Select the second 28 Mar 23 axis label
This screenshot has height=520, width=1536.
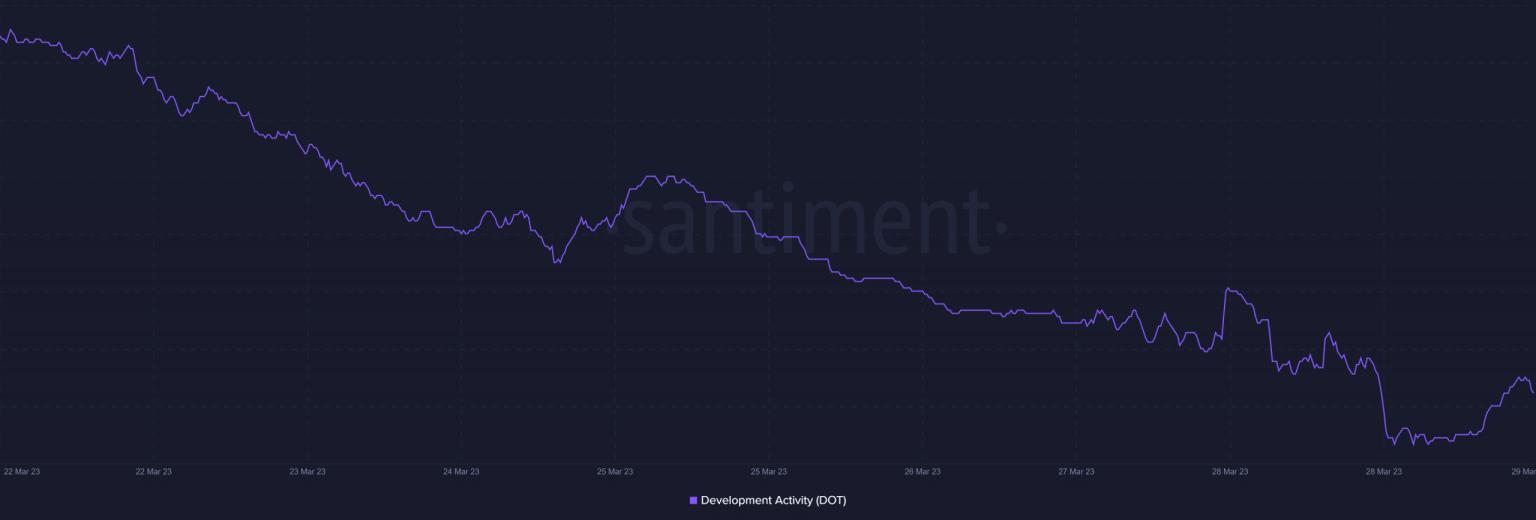point(1383,471)
